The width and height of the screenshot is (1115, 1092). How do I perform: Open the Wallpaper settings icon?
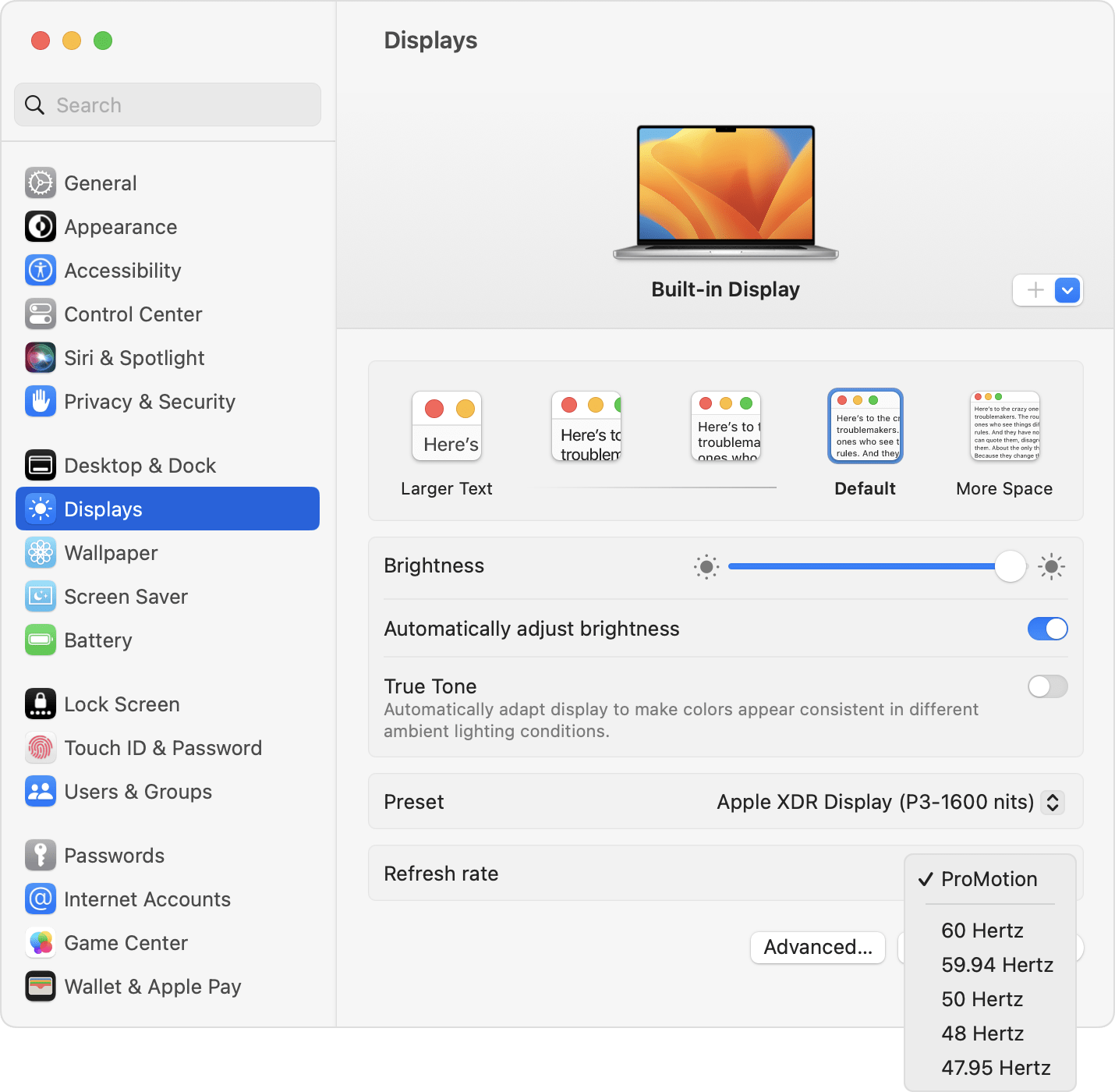coord(40,552)
